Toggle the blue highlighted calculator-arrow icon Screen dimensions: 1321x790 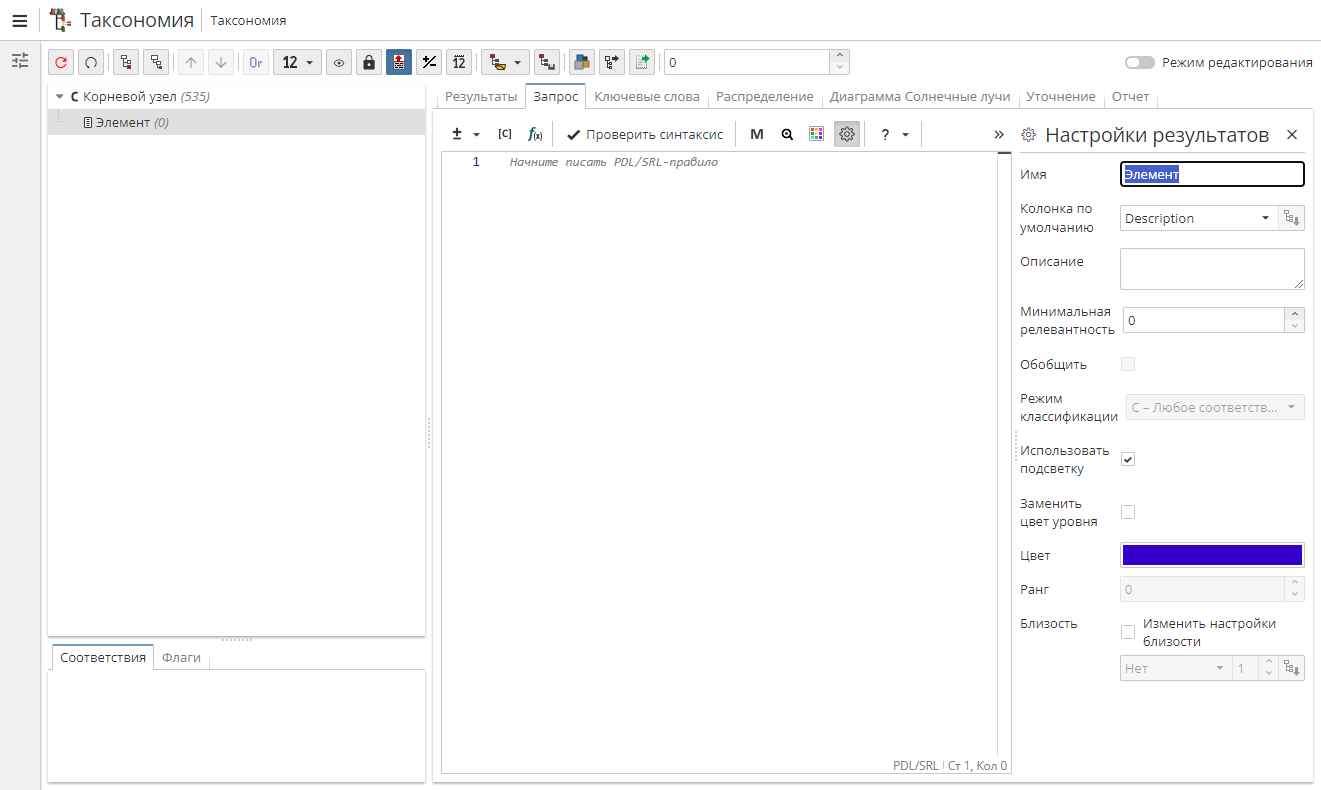399,62
